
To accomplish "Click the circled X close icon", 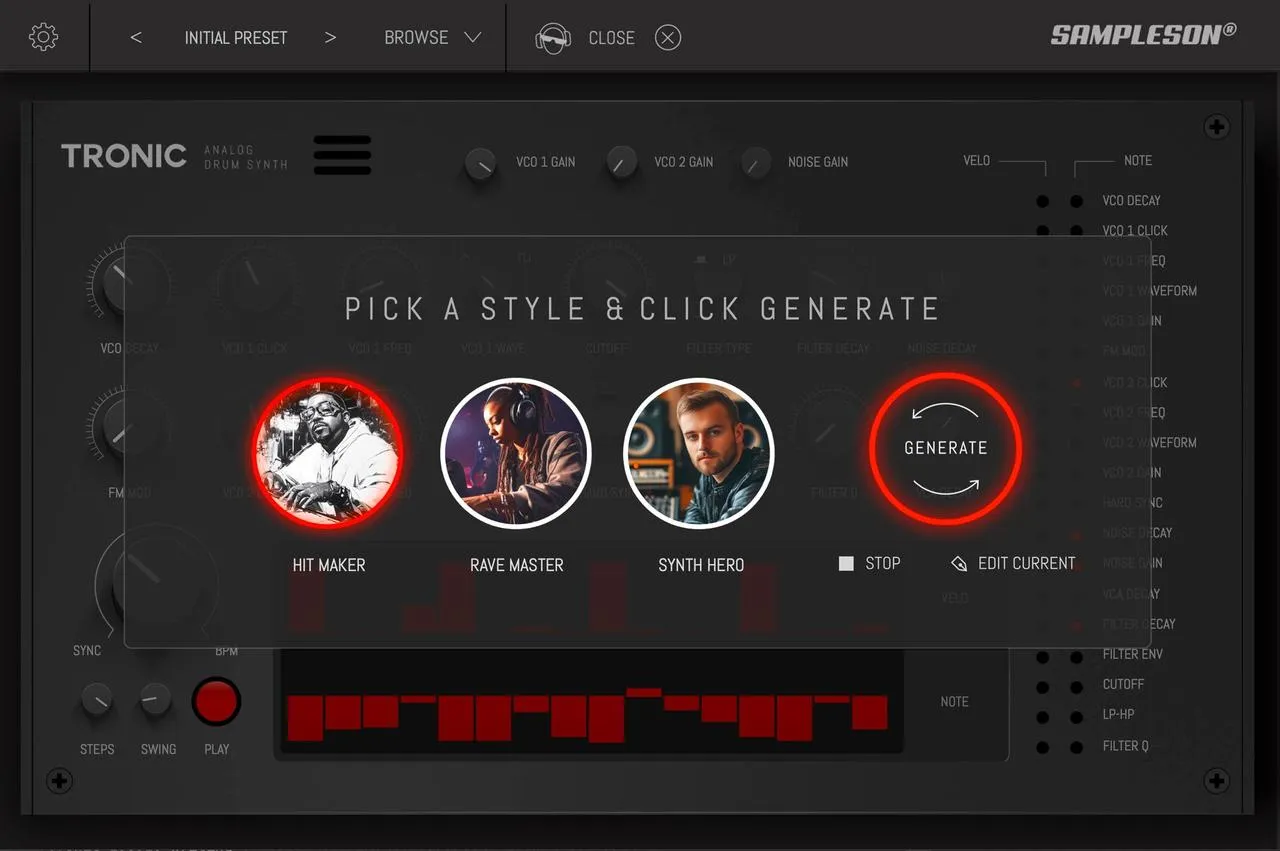I will (668, 38).
